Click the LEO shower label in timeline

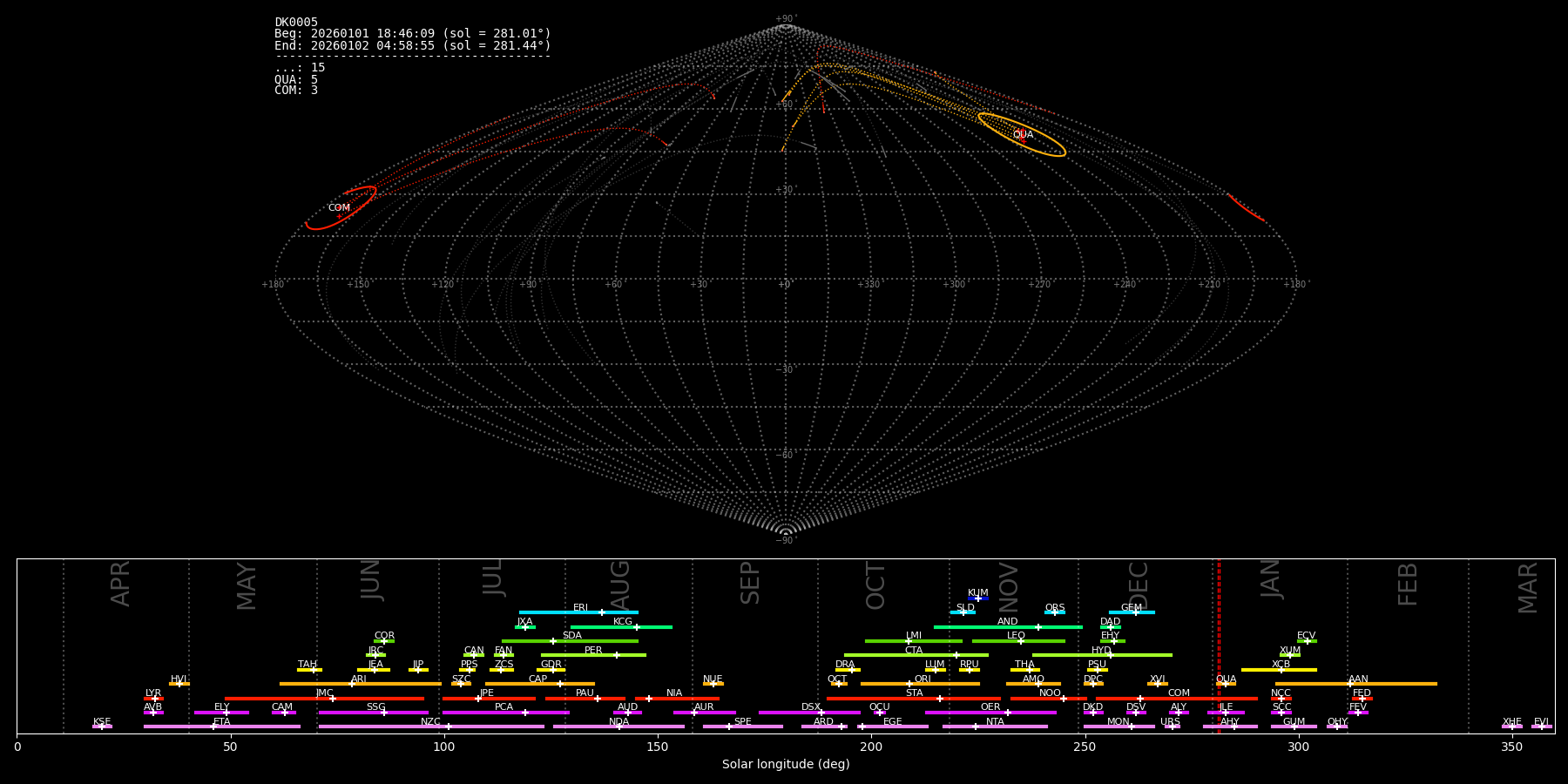click(x=1016, y=635)
